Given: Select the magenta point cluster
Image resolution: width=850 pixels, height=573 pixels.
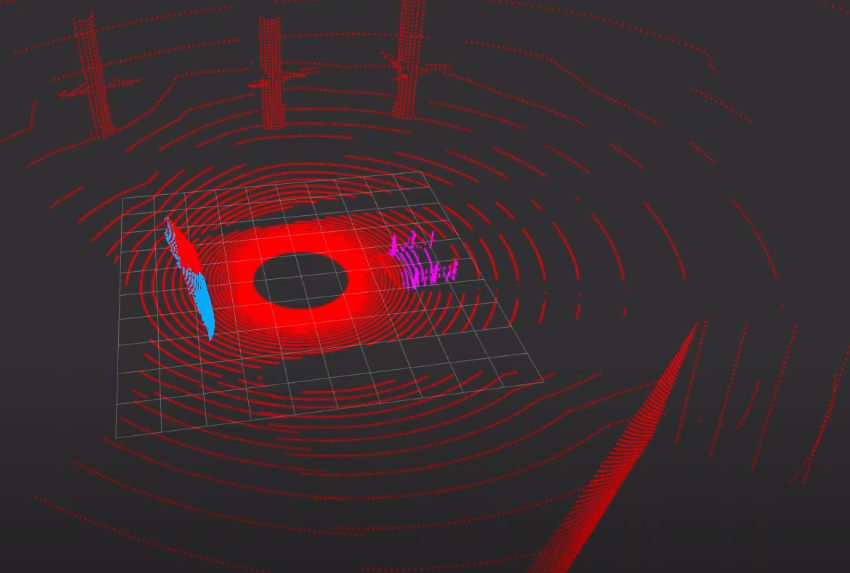Looking at the screenshot, I should [423, 260].
